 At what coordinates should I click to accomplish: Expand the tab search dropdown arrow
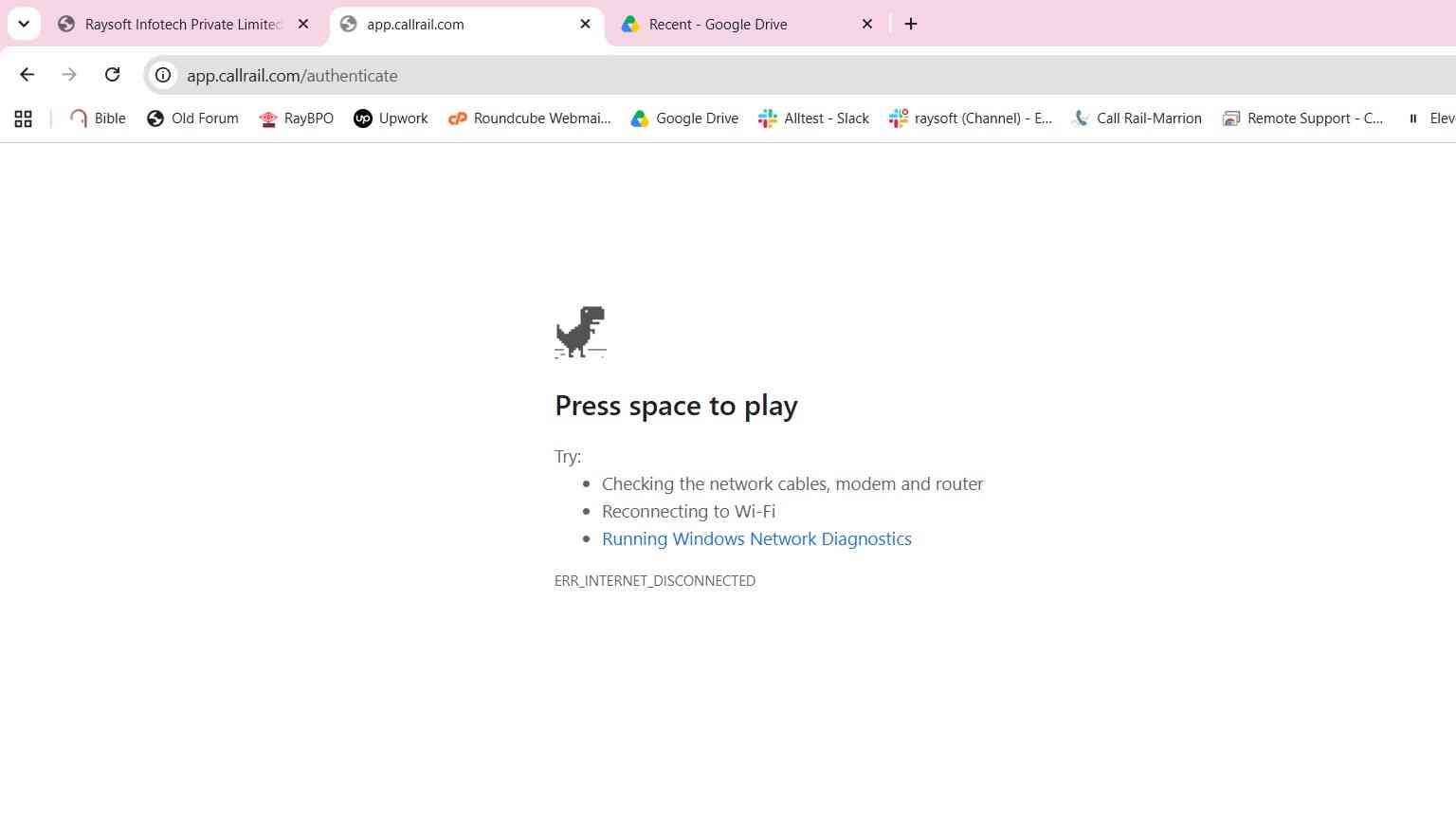click(x=24, y=24)
